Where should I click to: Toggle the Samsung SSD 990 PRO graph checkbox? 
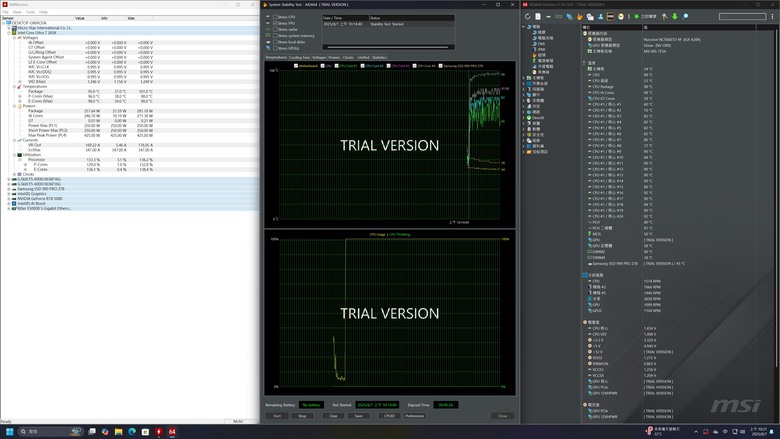440,66
